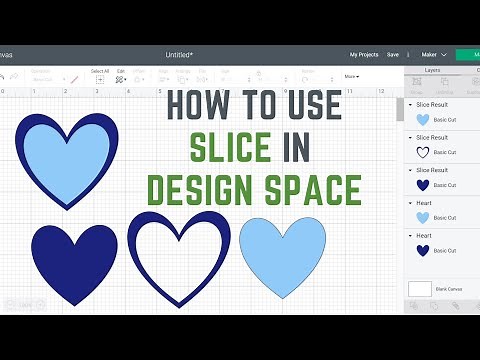Click the Rotate icon
This screenshot has width=480, height=360.
point(305,80)
